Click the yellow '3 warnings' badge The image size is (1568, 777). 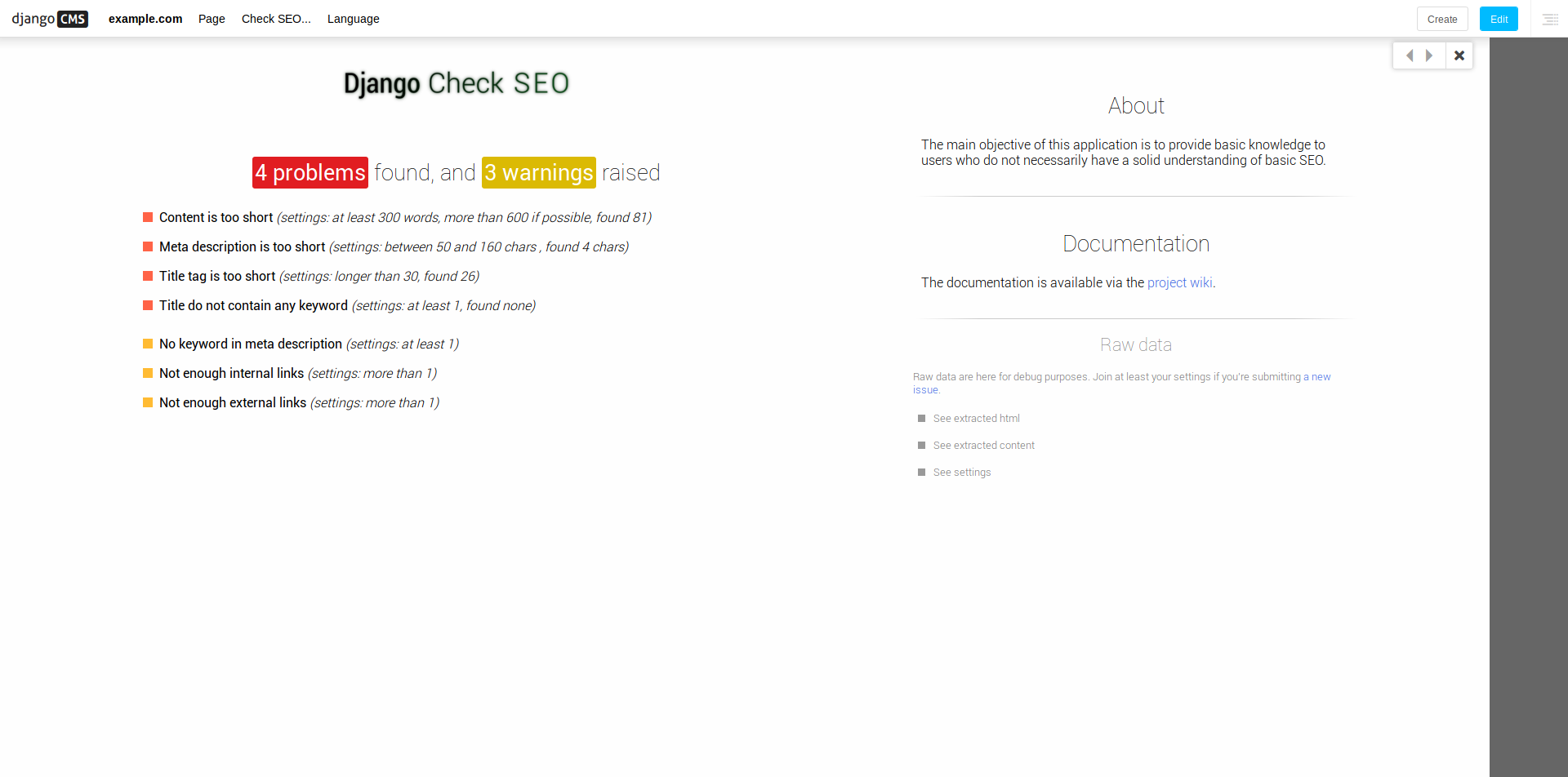point(539,172)
